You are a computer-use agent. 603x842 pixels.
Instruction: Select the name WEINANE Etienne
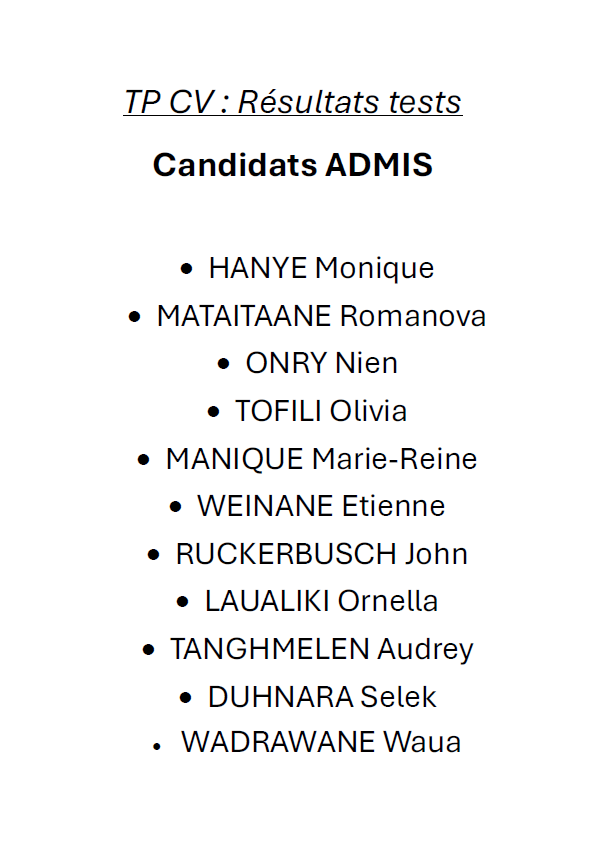click(321, 506)
